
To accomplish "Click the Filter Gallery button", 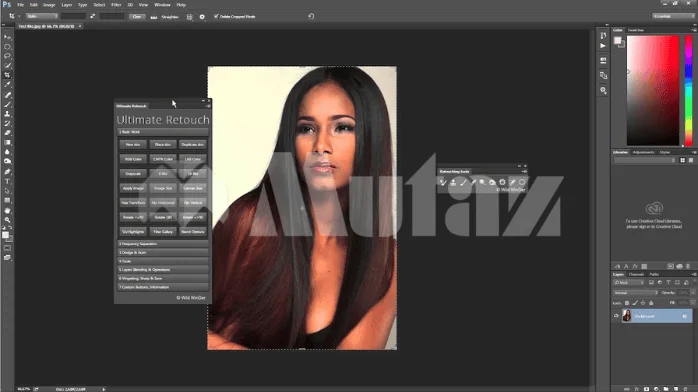I will pyautogui.click(x=163, y=231).
